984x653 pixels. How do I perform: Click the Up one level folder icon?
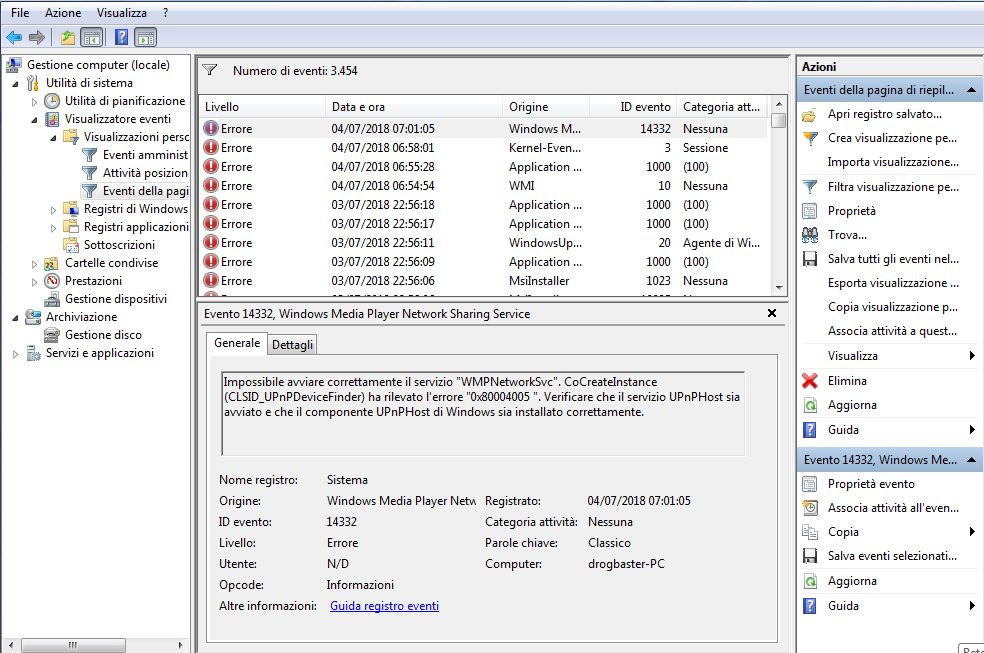pyautogui.click(x=67, y=38)
